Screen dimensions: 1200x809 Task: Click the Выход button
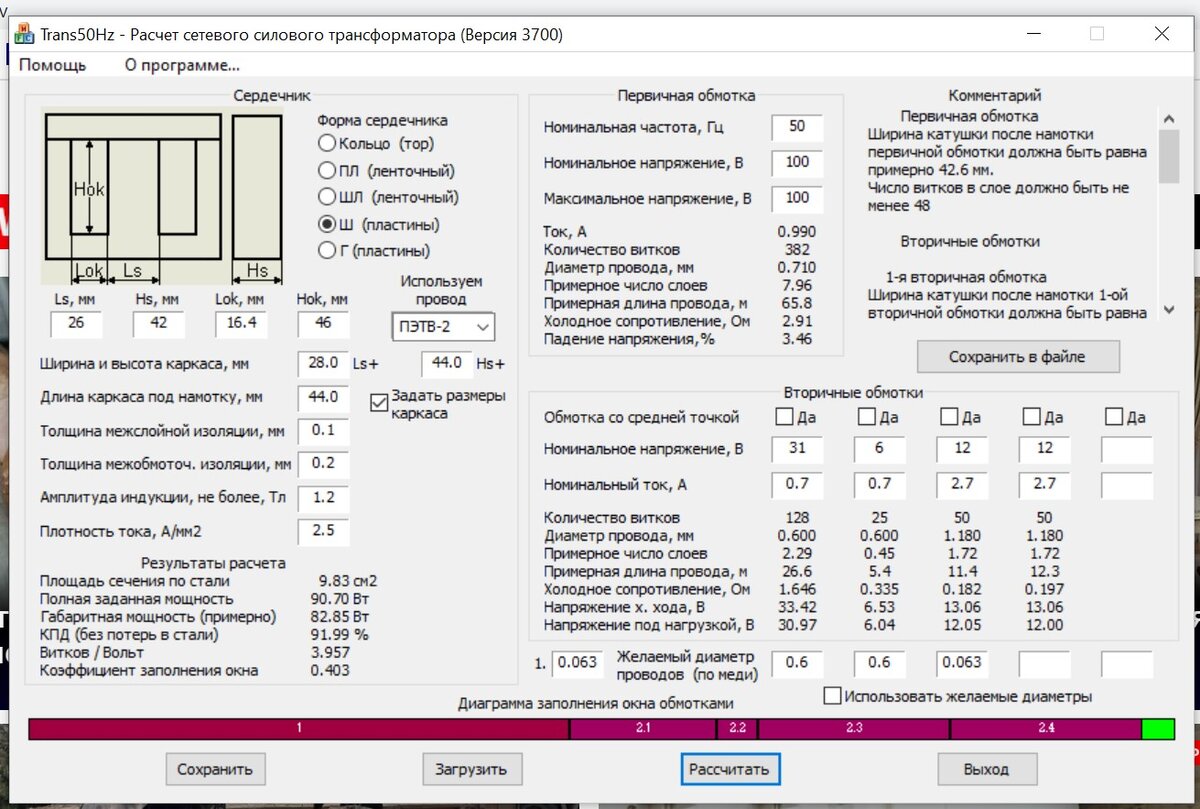point(987,770)
